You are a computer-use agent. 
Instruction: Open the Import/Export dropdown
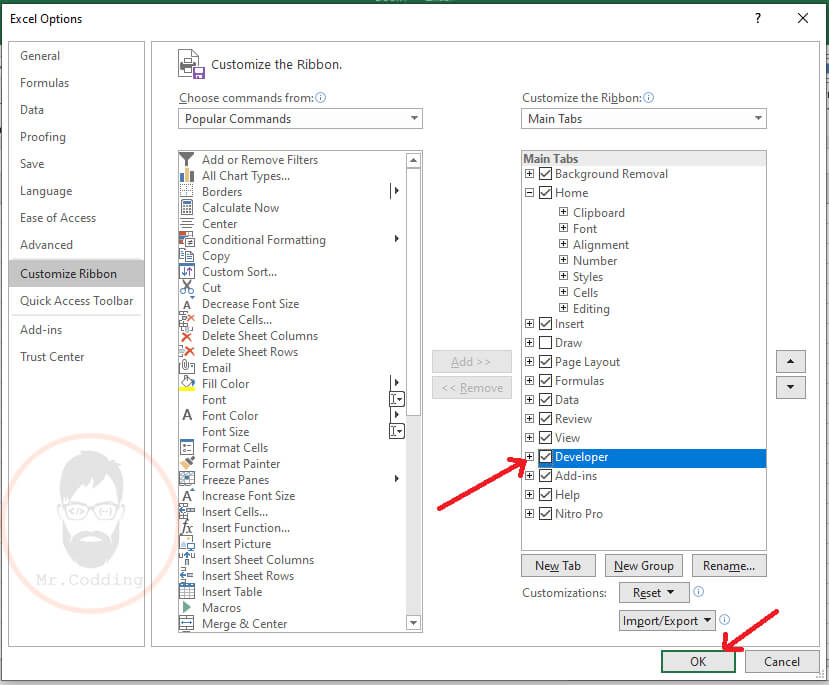[667, 621]
